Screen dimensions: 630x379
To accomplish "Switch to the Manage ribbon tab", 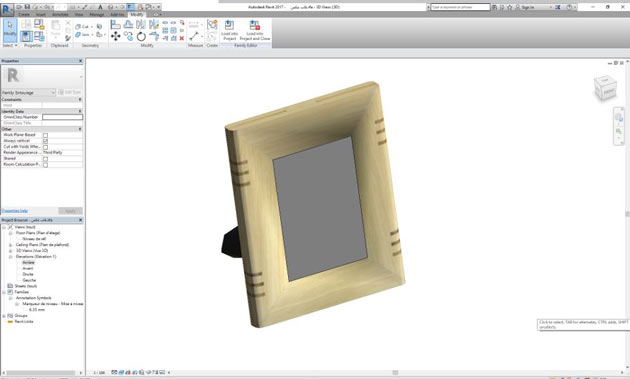I will click(96, 14).
